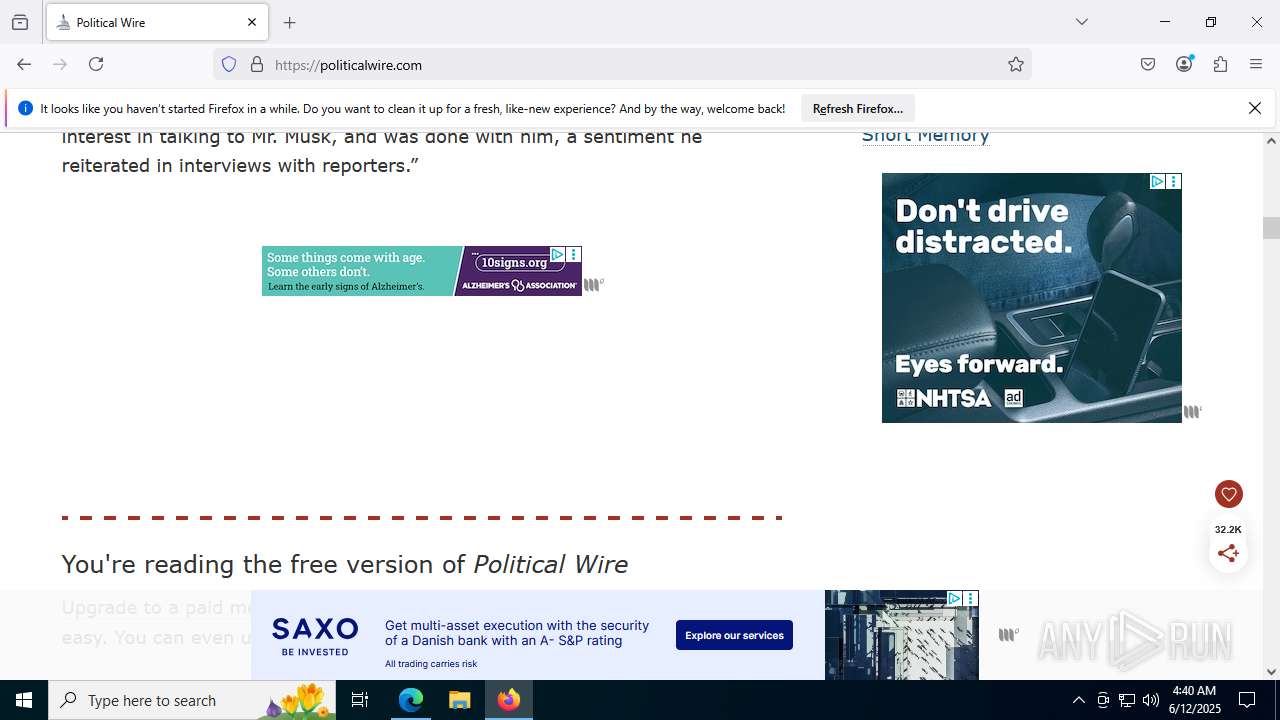1280x720 pixels.
Task: Open the Firefox application menu
Action: 1256,64
